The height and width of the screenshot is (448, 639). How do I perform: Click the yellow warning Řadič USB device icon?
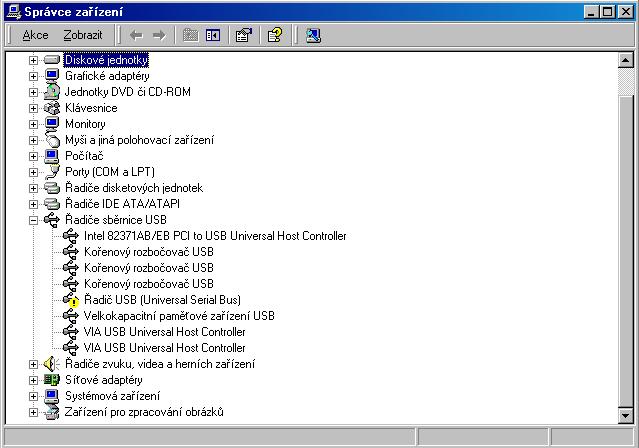pos(70,300)
